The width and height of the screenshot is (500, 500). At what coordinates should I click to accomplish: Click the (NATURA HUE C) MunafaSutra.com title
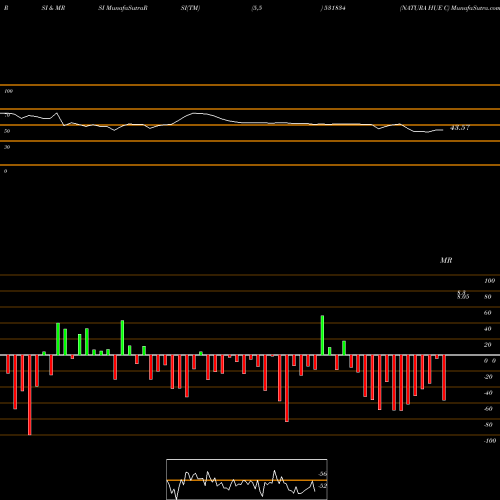(450, 8)
